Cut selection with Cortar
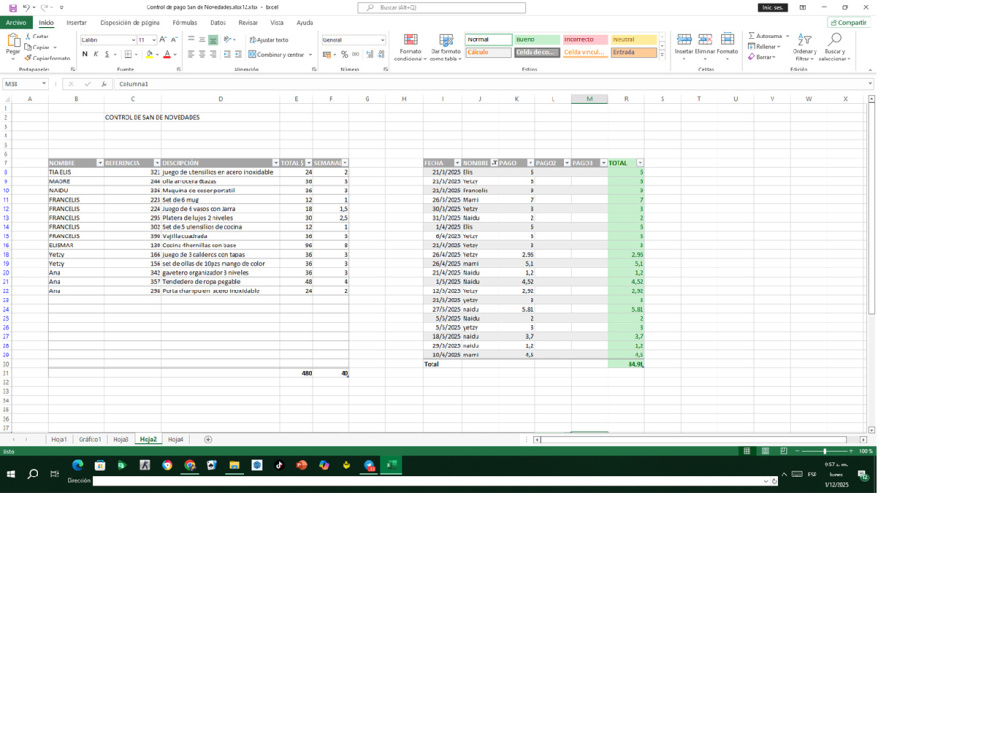Screen dimensions: 1000x750 (x=37, y=36)
